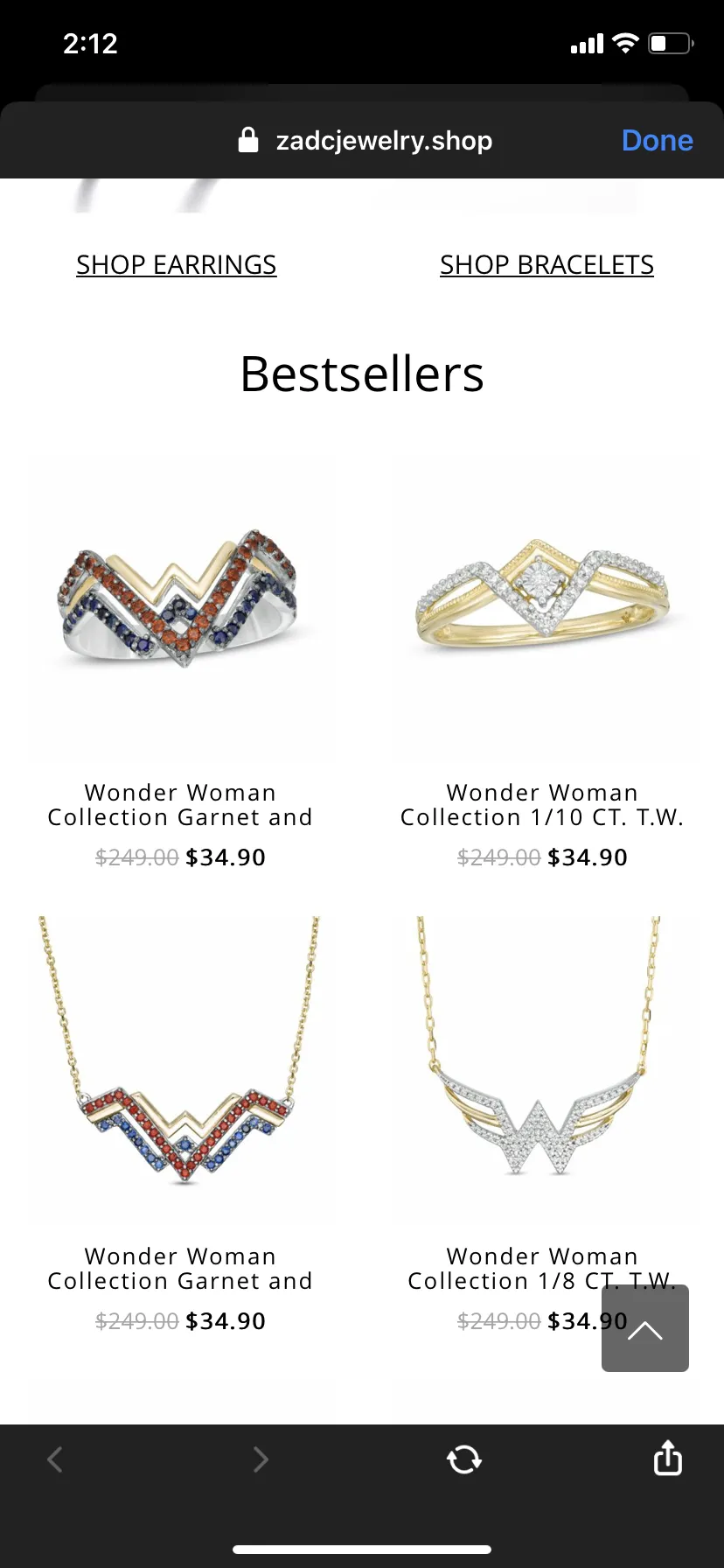Go forward with the right chevron
724x1568 pixels.
click(260, 1459)
